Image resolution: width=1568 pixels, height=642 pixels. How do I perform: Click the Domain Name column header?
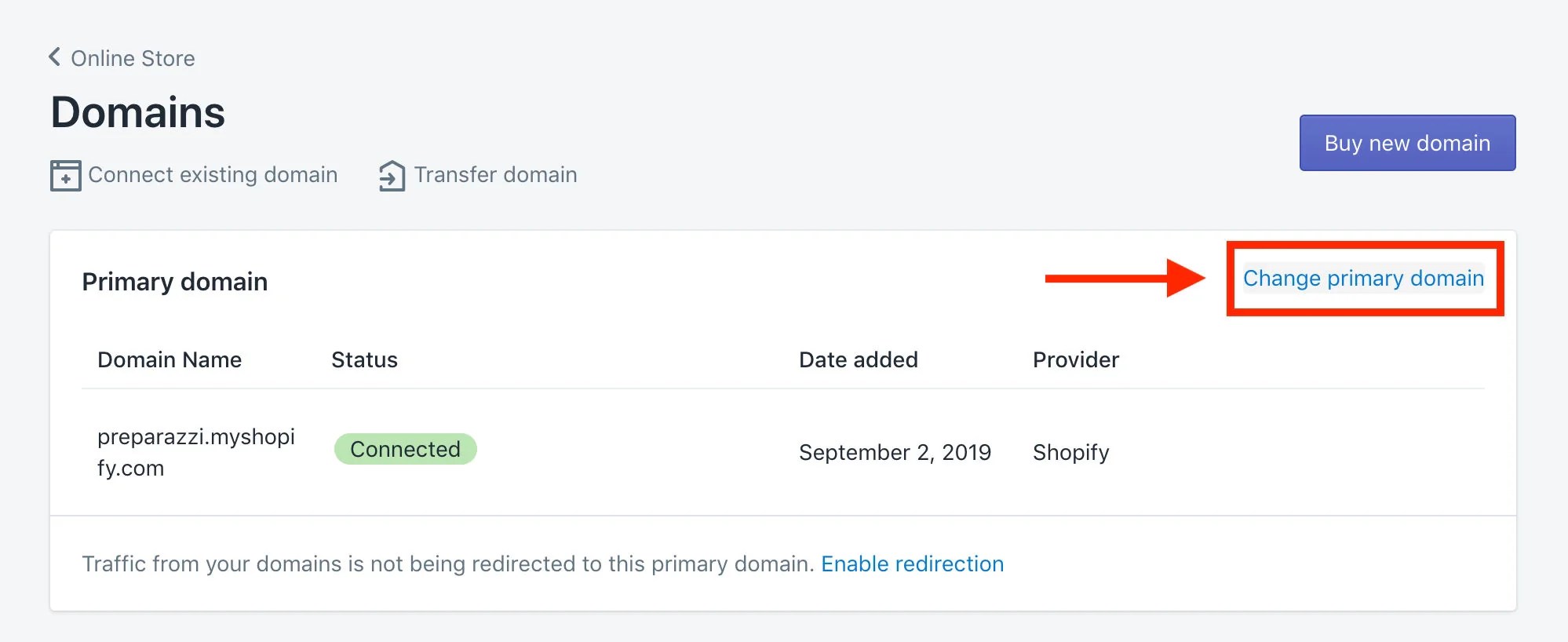(170, 359)
